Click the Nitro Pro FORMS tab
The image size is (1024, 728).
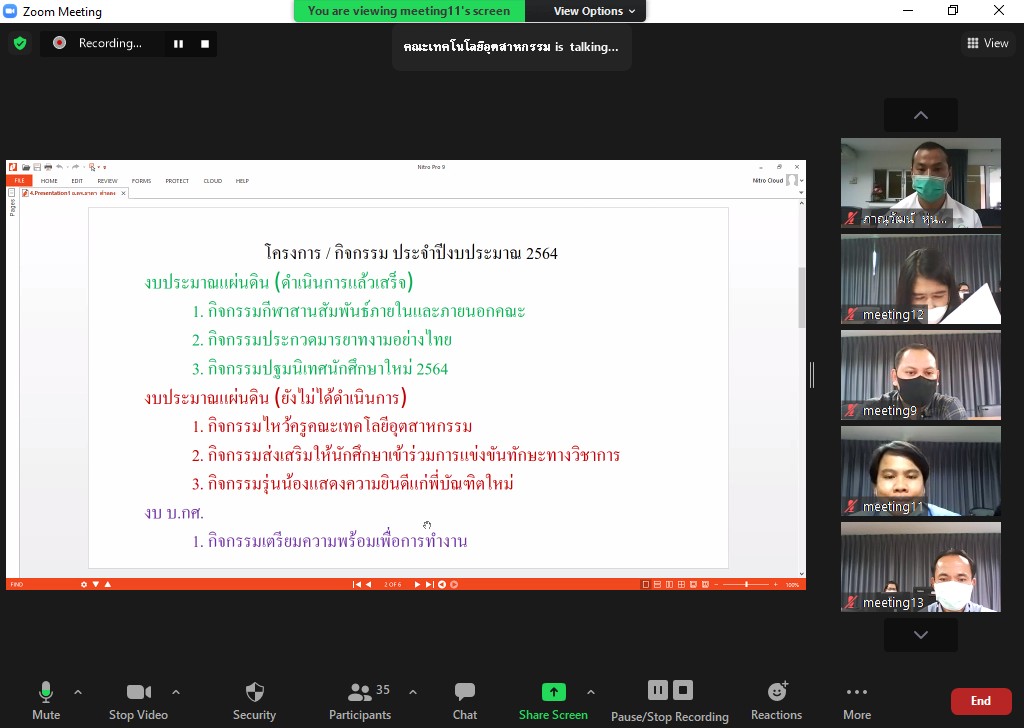(x=141, y=181)
